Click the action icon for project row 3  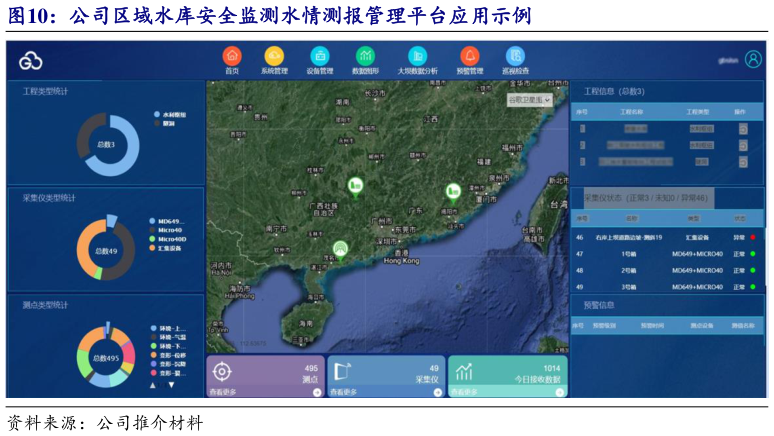pos(743,161)
